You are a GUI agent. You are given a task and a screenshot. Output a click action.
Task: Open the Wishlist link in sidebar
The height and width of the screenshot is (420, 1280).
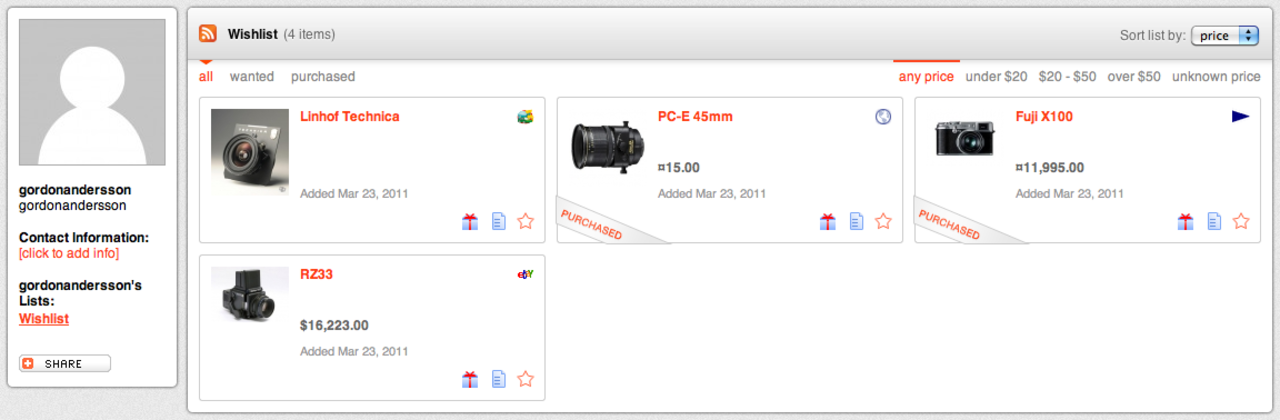[44, 319]
